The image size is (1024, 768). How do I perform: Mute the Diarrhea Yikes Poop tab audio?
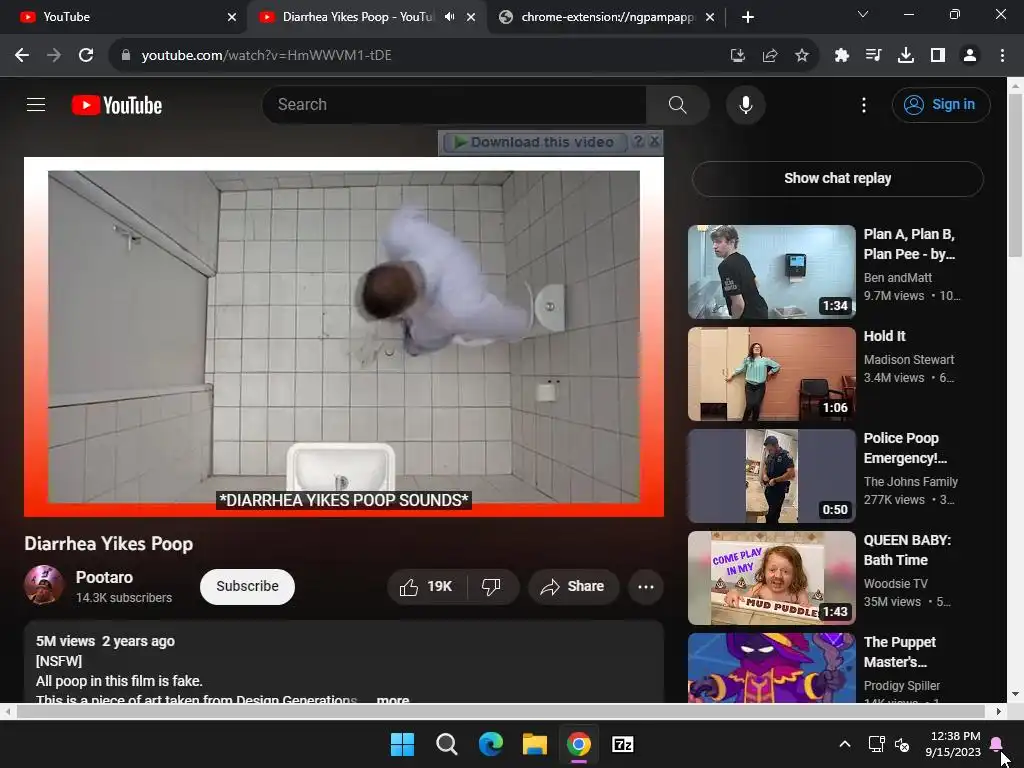click(x=449, y=17)
